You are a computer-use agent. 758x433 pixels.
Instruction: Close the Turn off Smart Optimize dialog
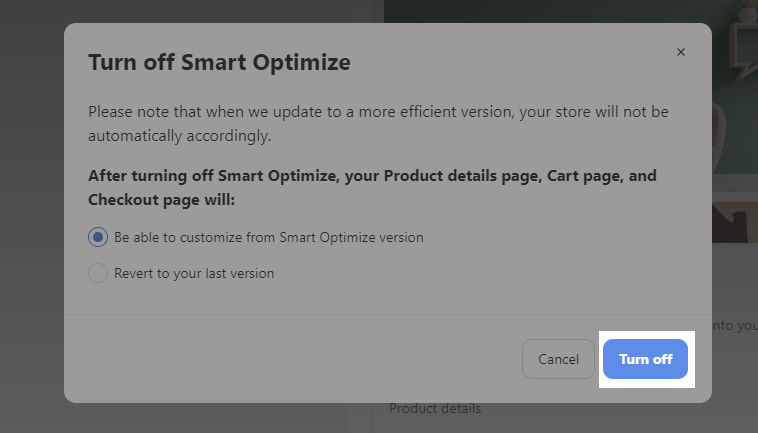click(681, 52)
